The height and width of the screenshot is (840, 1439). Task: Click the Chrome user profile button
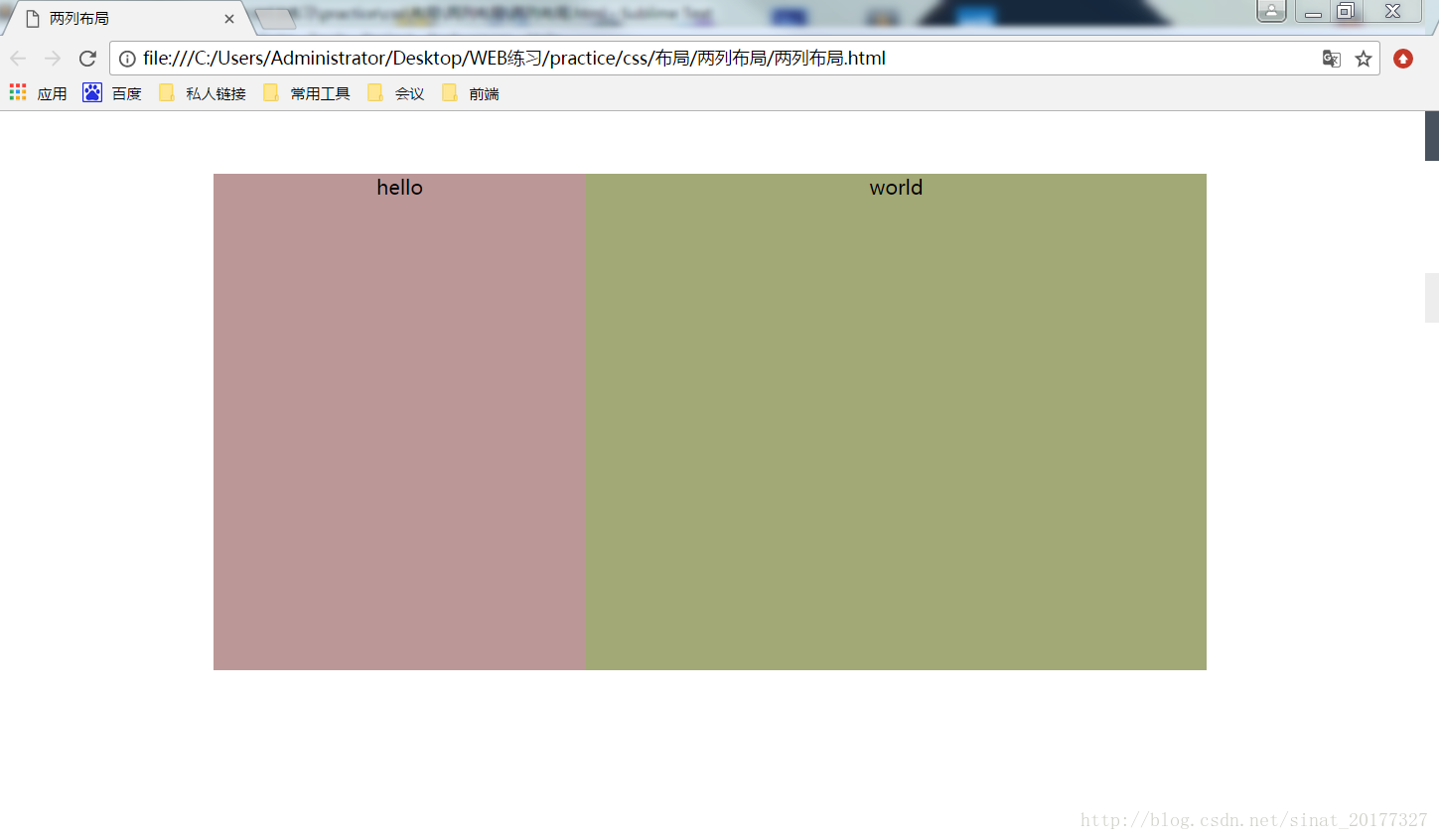(1271, 11)
